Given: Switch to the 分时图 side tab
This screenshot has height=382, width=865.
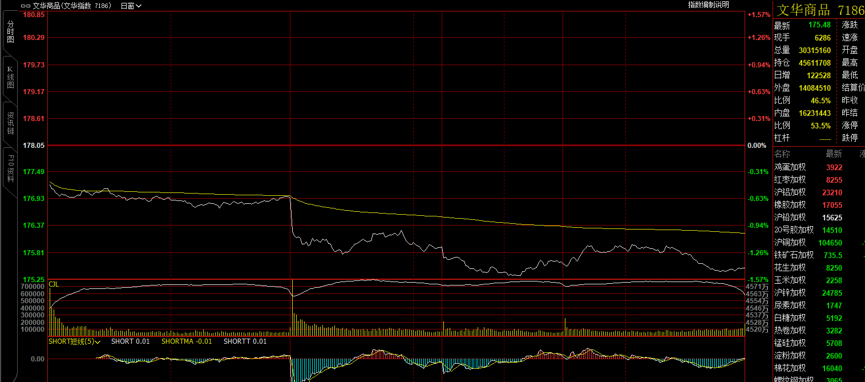Looking at the screenshot, I should [x=10, y=31].
